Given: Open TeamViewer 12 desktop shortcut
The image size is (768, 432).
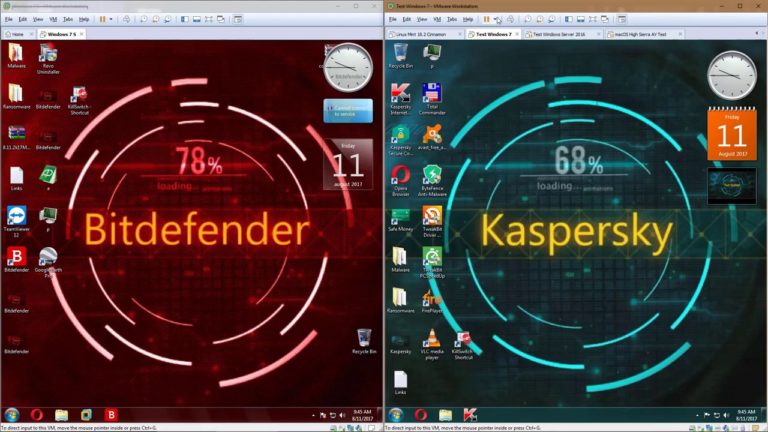Looking at the screenshot, I should 17,221.
